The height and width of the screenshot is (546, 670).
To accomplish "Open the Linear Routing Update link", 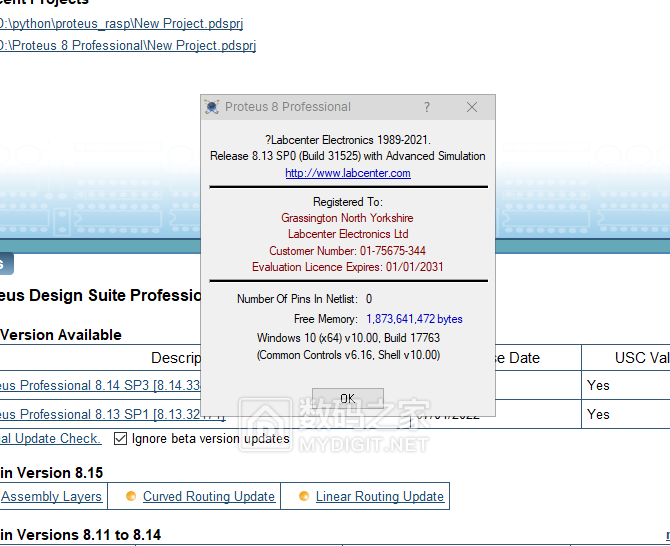I will click(380, 496).
